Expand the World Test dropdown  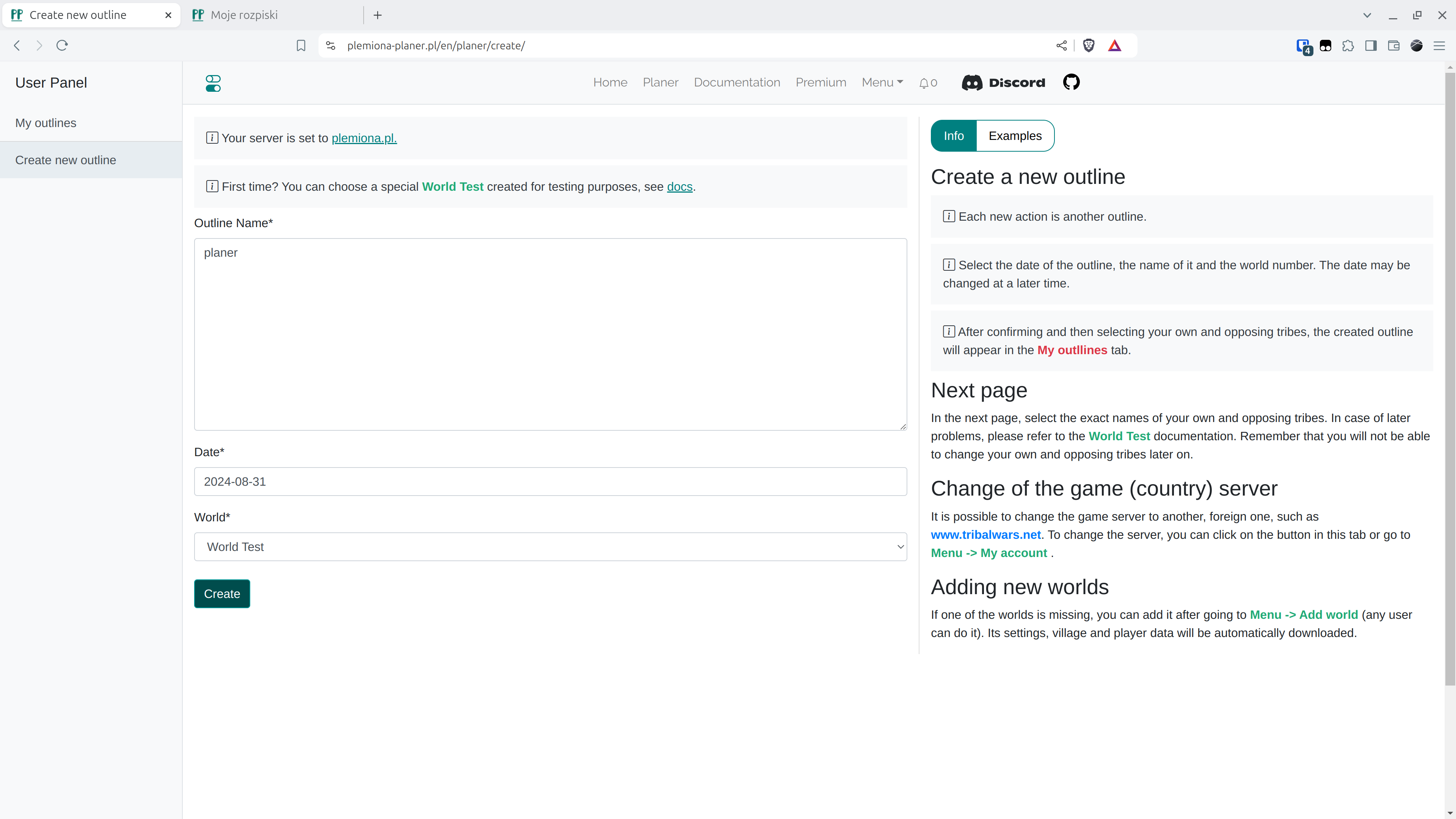click(550, 546)
